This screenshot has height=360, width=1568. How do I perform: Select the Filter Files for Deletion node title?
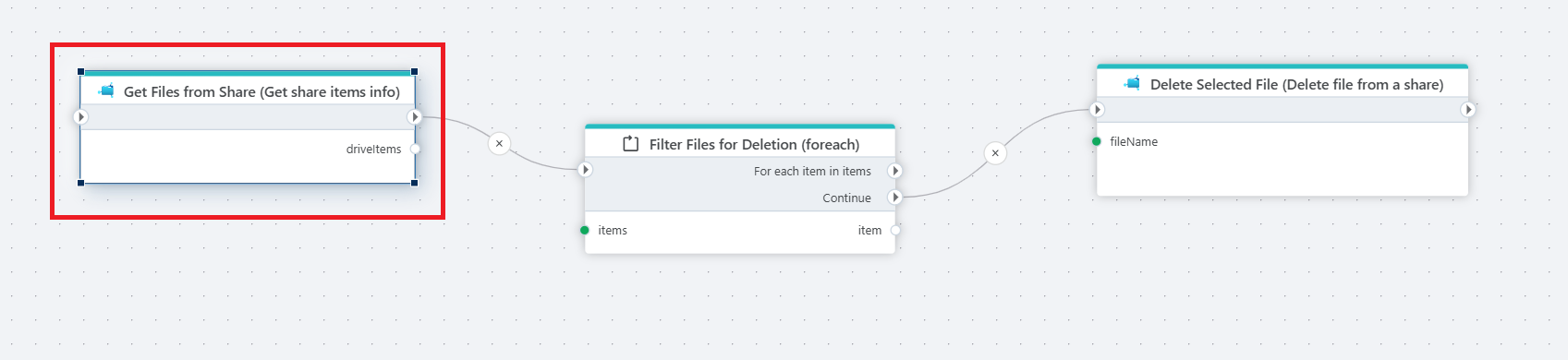(x=754, y=144)
